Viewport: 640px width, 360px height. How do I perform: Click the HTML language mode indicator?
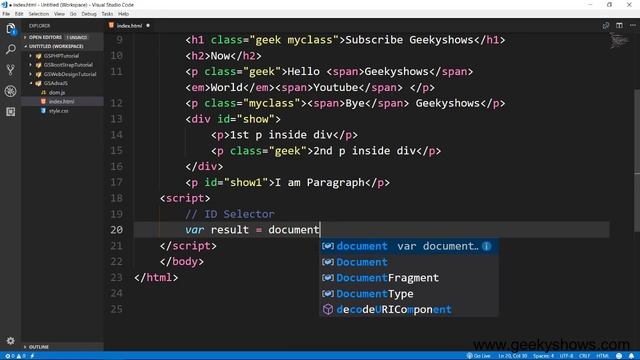pyautogui.click(x=602, y=356)
